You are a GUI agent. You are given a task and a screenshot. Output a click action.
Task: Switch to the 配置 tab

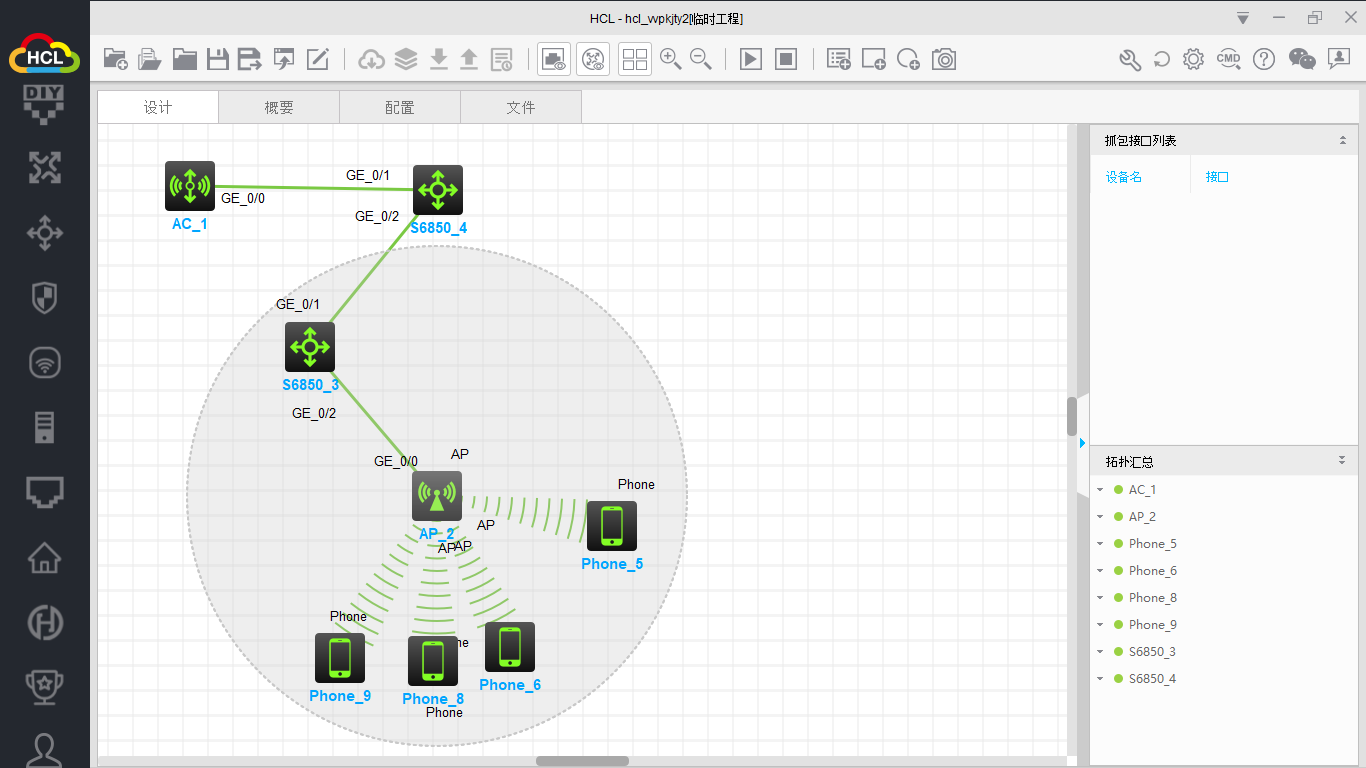point(400,107)
